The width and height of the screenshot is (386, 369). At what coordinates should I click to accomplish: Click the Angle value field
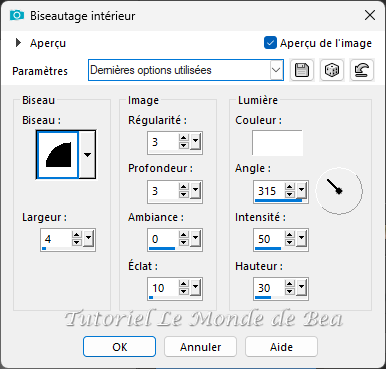pyautogui.click(x=269, y=191)
